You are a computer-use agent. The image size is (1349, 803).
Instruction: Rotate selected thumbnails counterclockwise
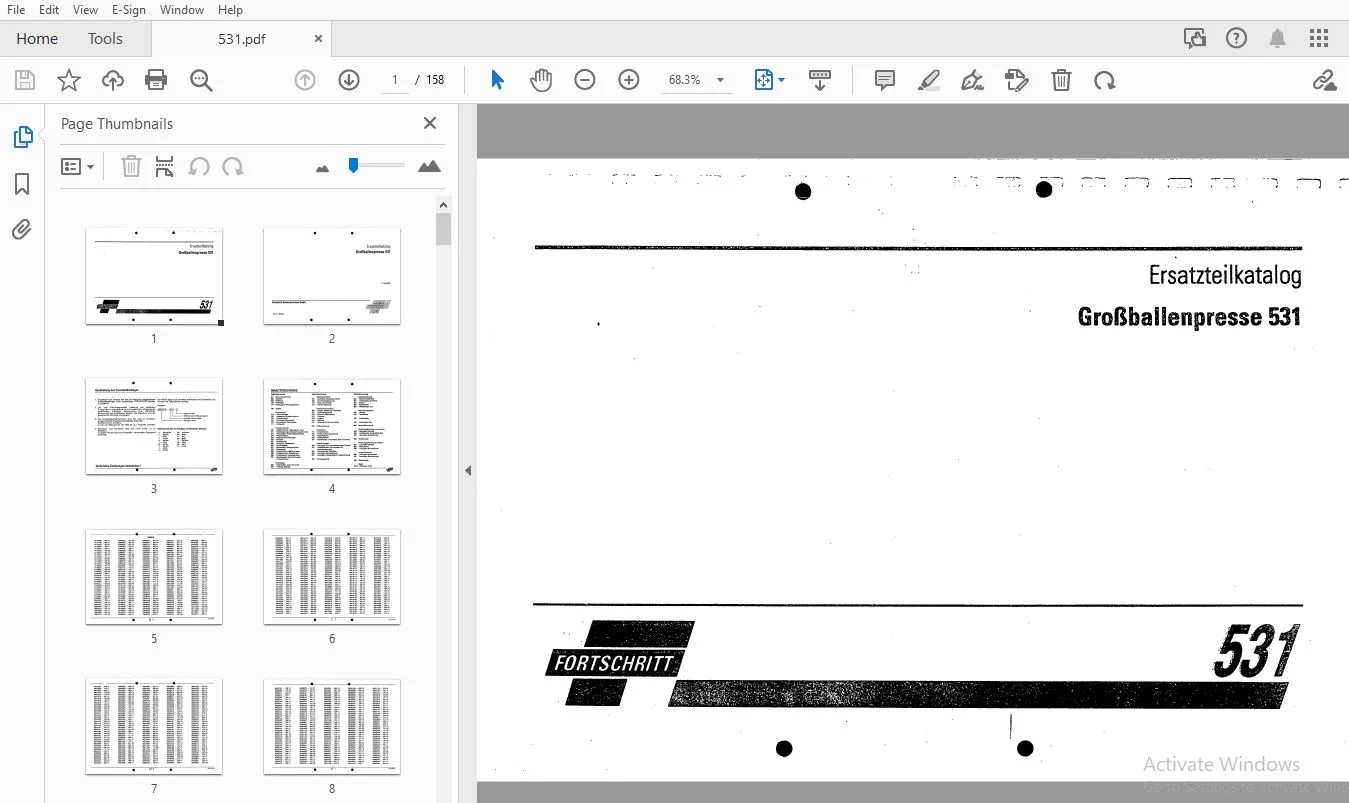click(x=199, y=167)
